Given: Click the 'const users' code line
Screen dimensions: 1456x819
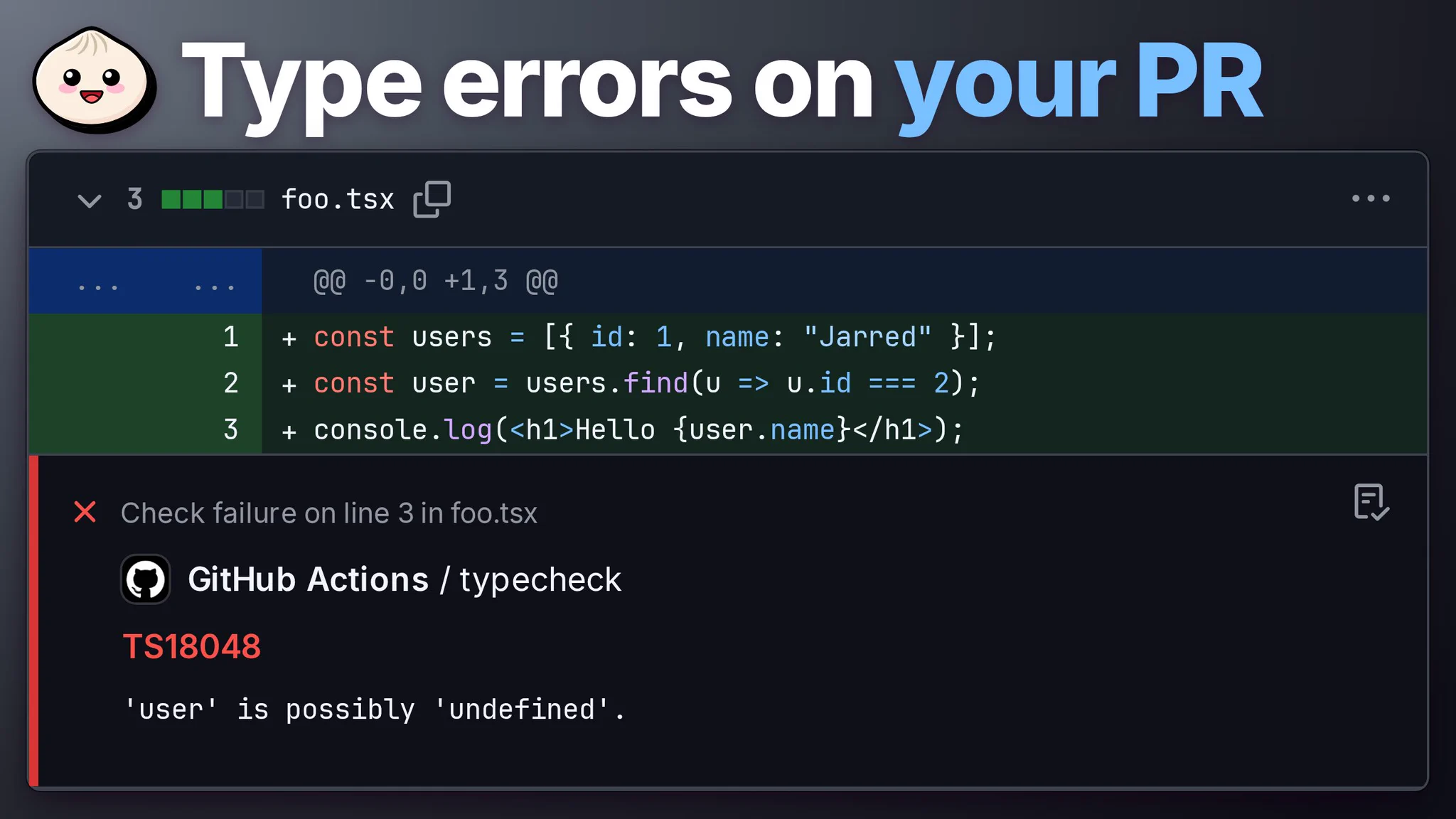Looking at the screenshot, I should pos(654,337).
